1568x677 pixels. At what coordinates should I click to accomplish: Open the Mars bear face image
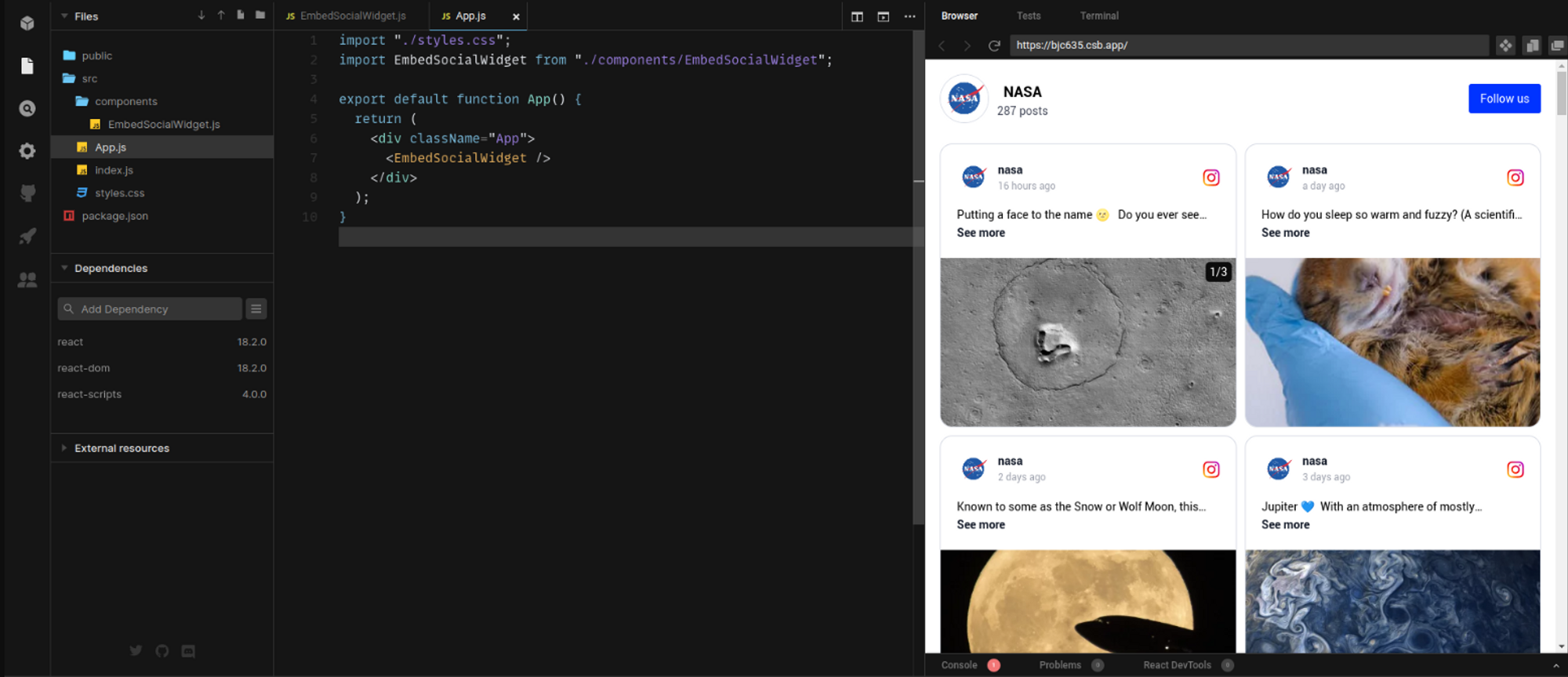[x=1087, y=342]
